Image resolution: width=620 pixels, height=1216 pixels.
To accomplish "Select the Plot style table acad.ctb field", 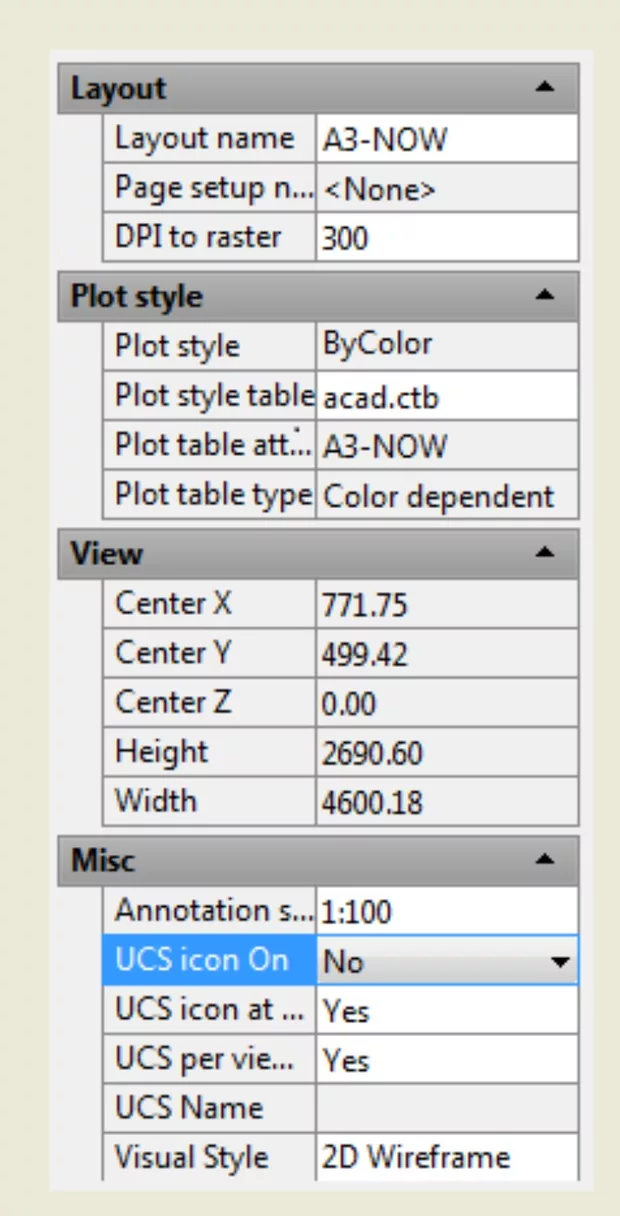I will [446, 397].
